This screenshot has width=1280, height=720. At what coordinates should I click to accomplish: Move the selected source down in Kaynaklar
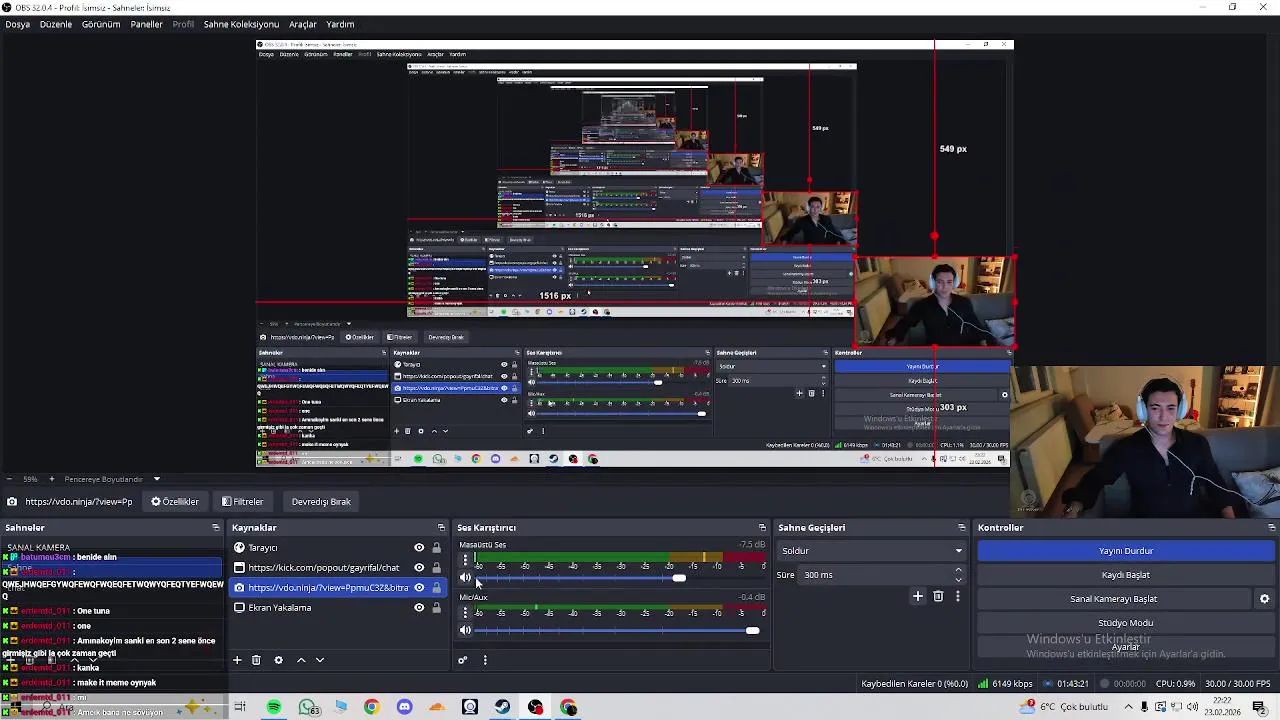[320, 660]
